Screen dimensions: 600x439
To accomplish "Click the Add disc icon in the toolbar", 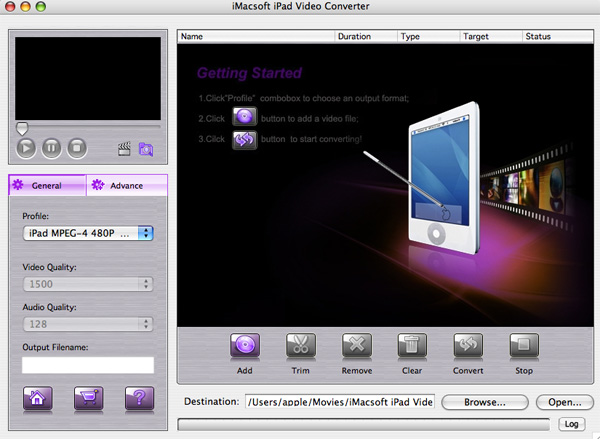I will [x=245, y=346].
